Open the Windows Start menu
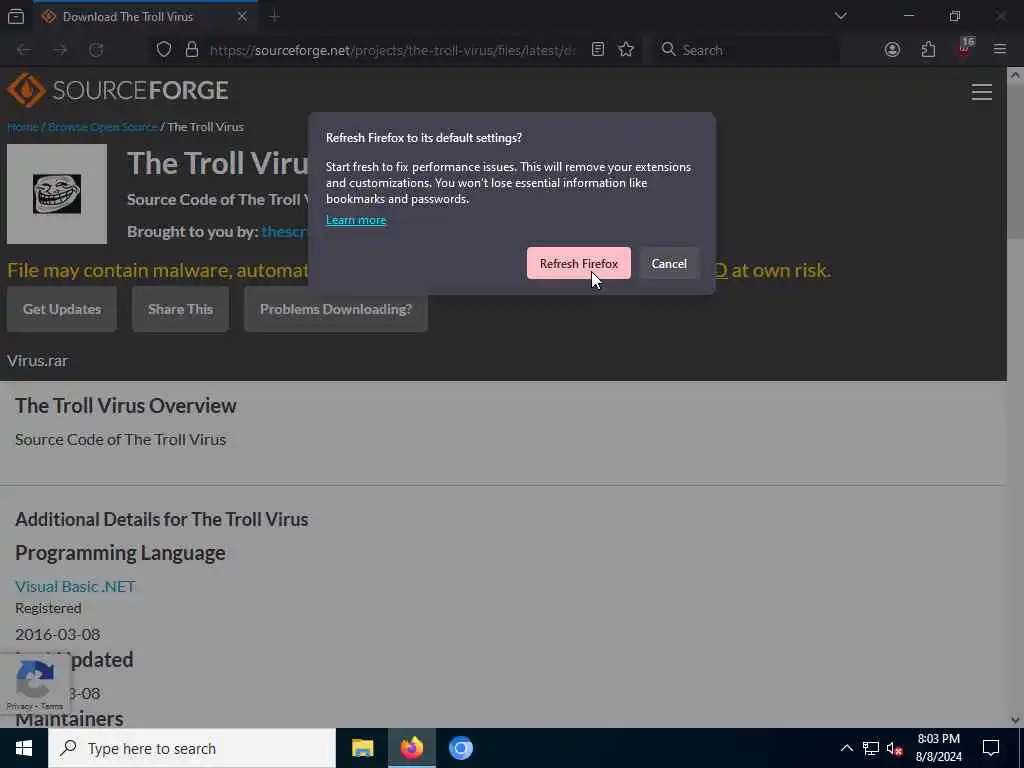The height and width of the screenshot is (768, 1024). (x=24, y=748)
